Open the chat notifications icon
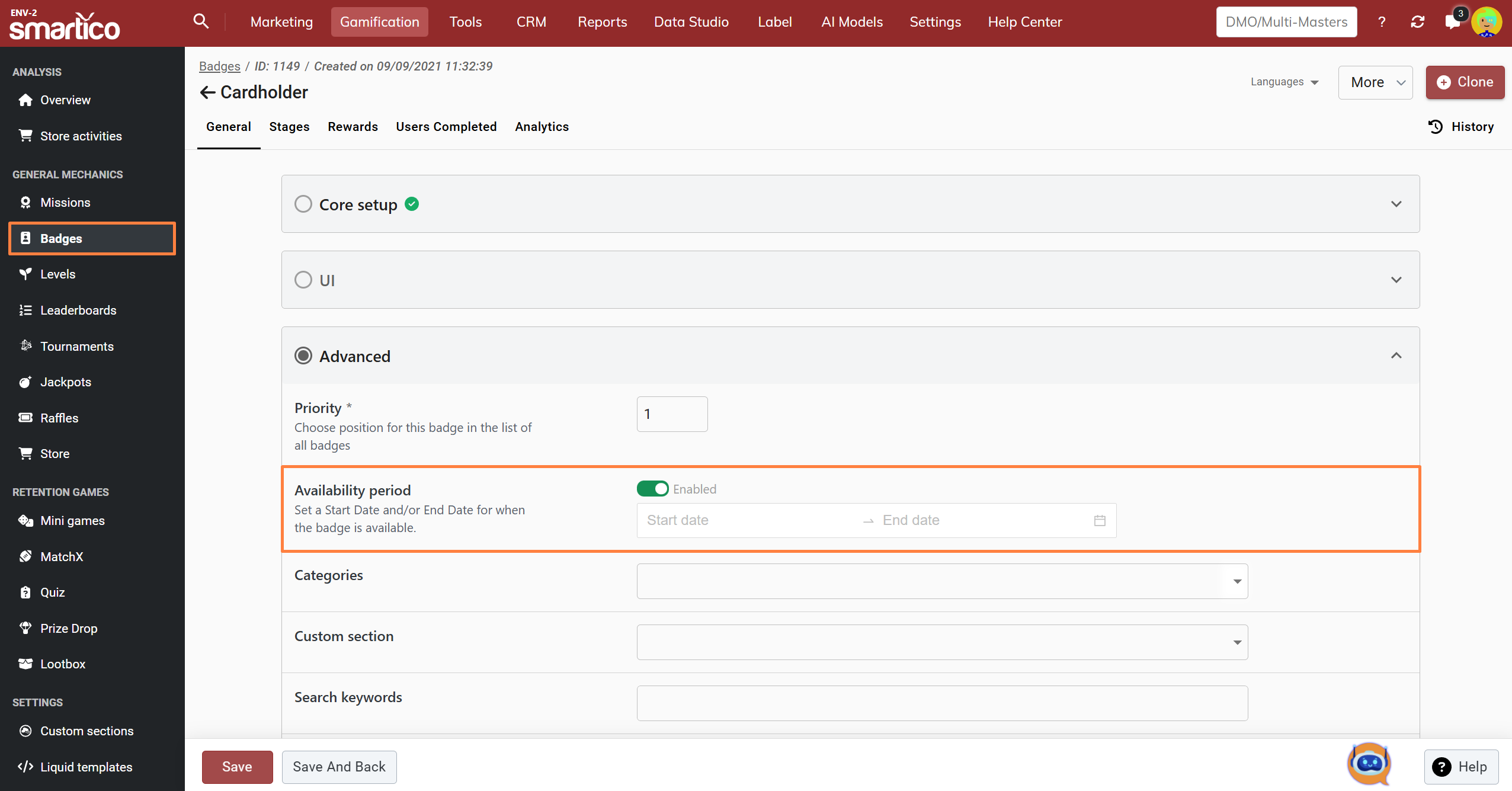Image resolution: width=1512 pixels, height=791 pixels. [1452, 22]
